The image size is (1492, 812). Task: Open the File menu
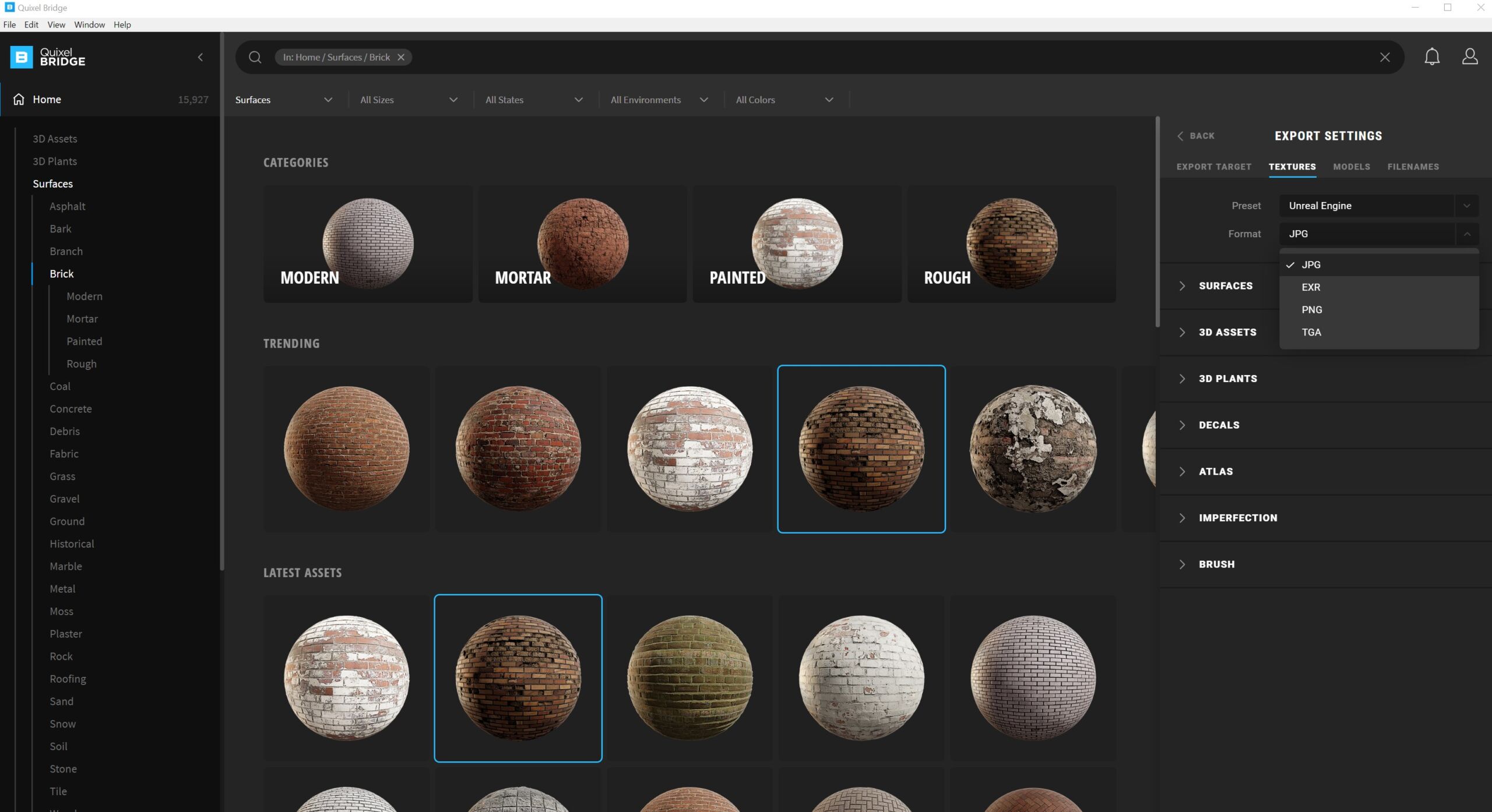pyautogui.click(x=9, y=24)
